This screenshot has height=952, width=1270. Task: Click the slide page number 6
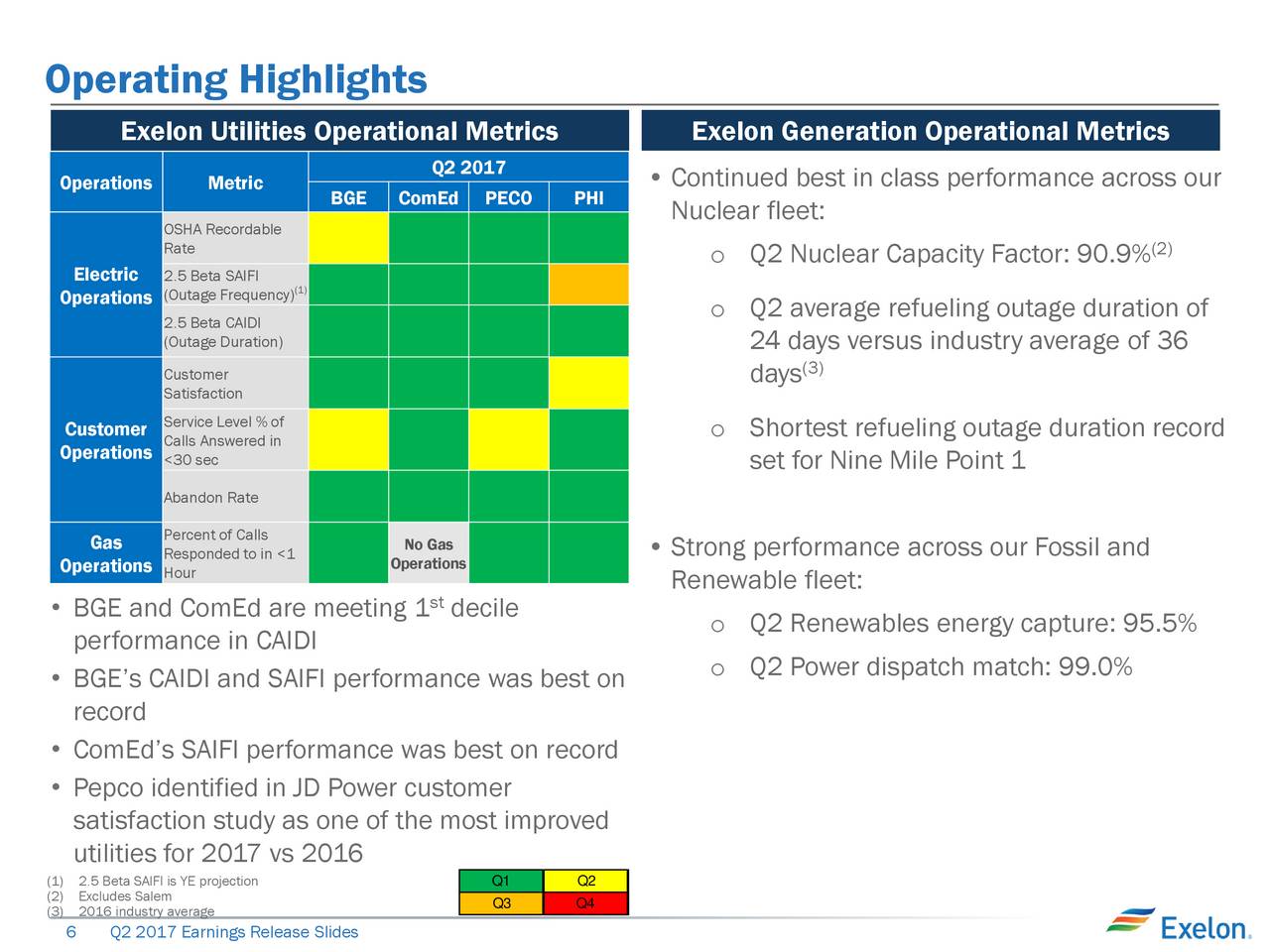[70, 932]
